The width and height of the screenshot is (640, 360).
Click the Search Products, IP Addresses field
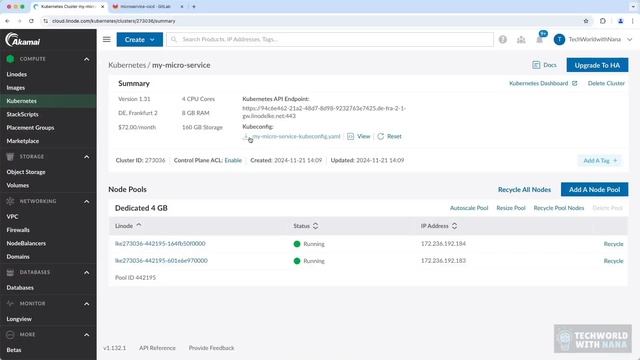tap(330, 40)
